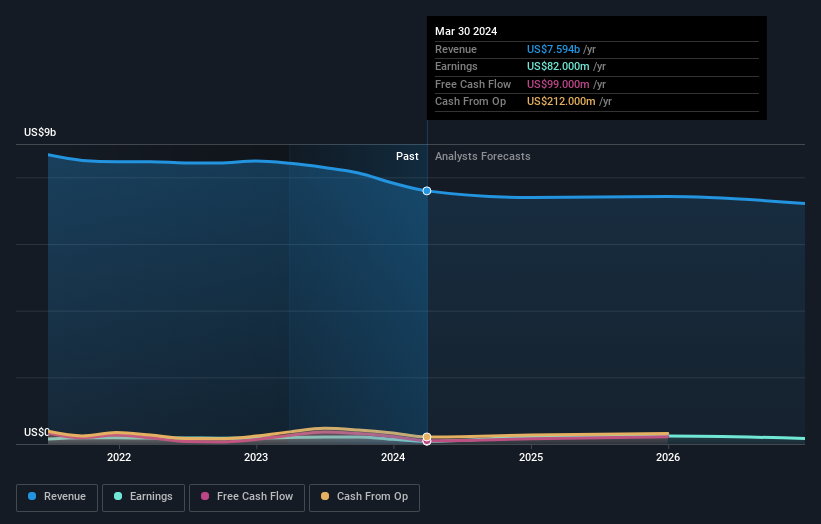The width and height of the screenshot is (821, 524).
Task: Click the Revenue row label in tooltip
Action: point(456,49)
